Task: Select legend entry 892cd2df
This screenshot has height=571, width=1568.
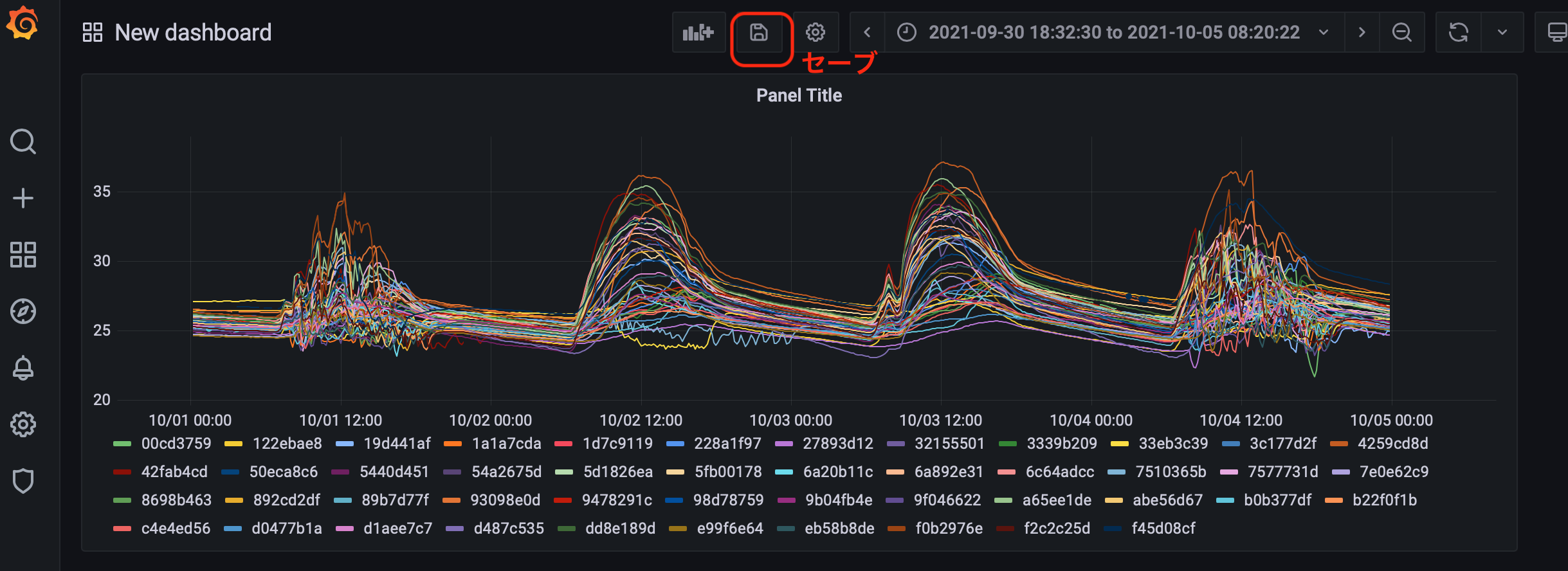Action: [286, 500]
